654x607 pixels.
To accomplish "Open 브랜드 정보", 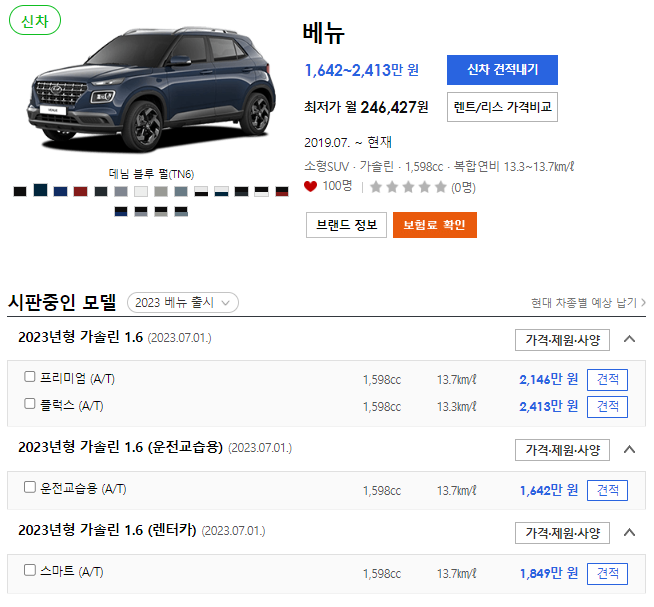I will pyautogui.click(x=346, y=225).
